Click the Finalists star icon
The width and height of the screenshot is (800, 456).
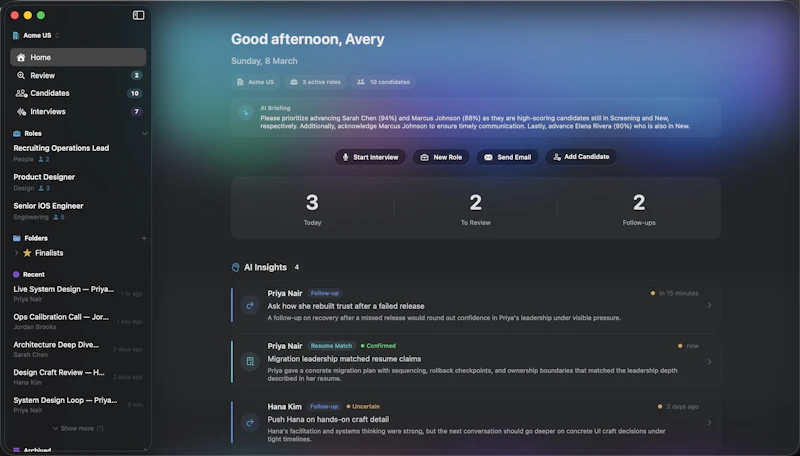pos(27,252)
